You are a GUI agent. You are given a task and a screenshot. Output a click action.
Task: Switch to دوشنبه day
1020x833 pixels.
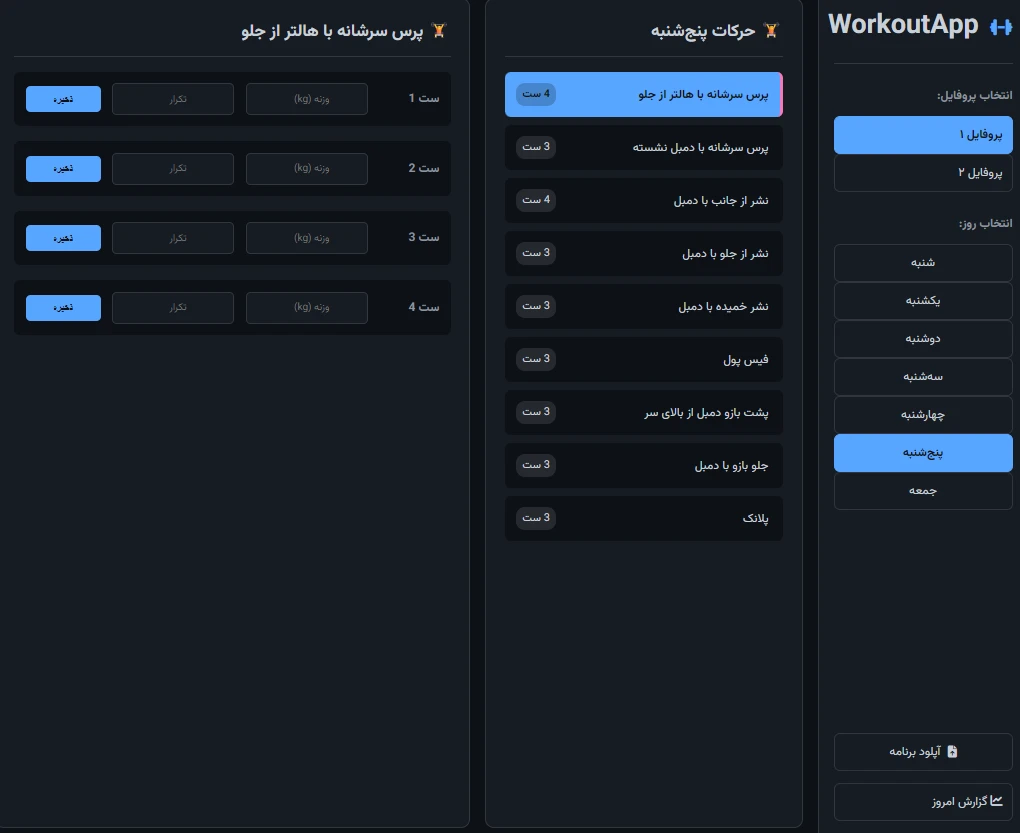(x=923, y=338)
